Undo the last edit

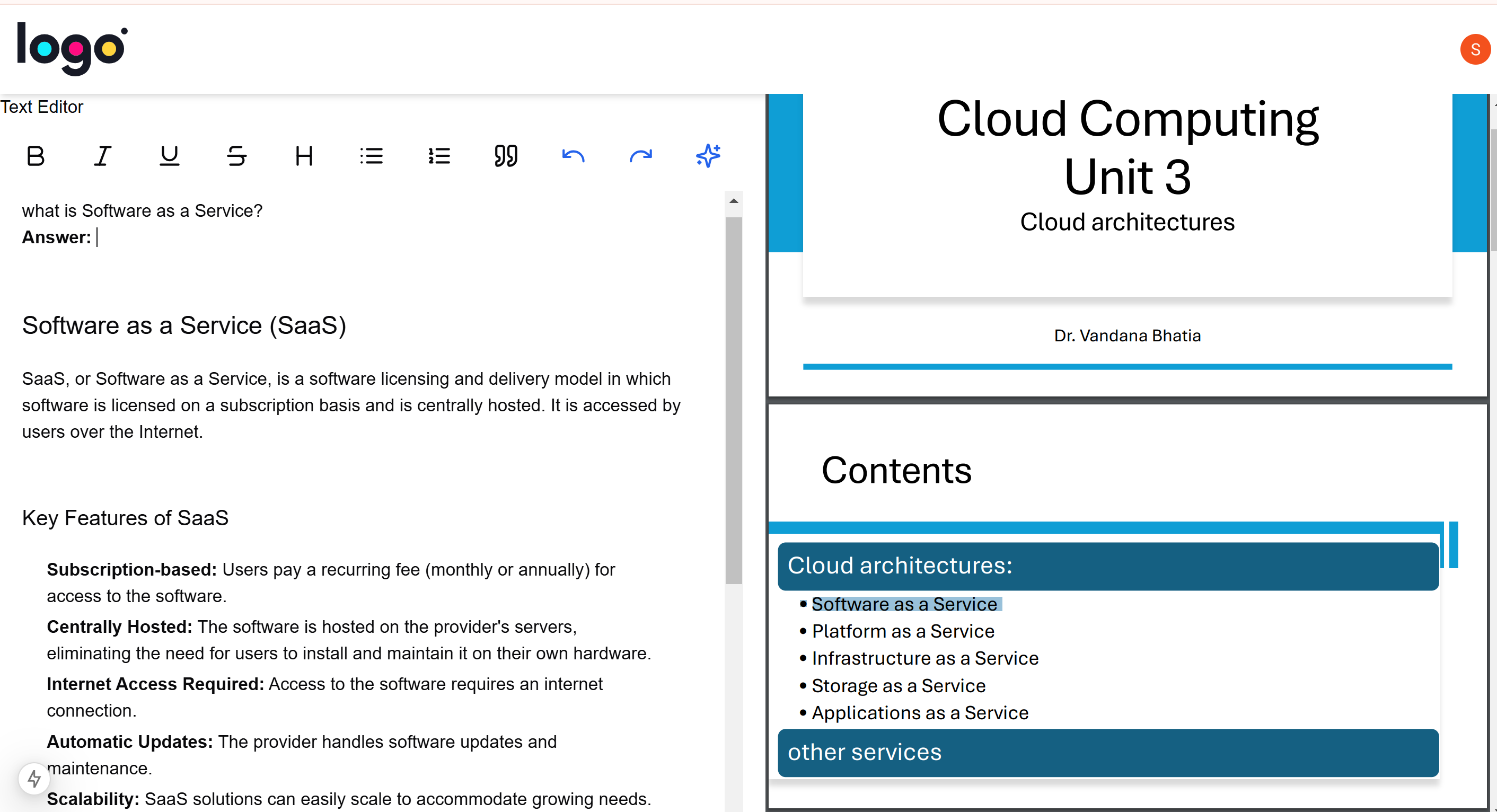pyautogui.click(x=573, y=156)
